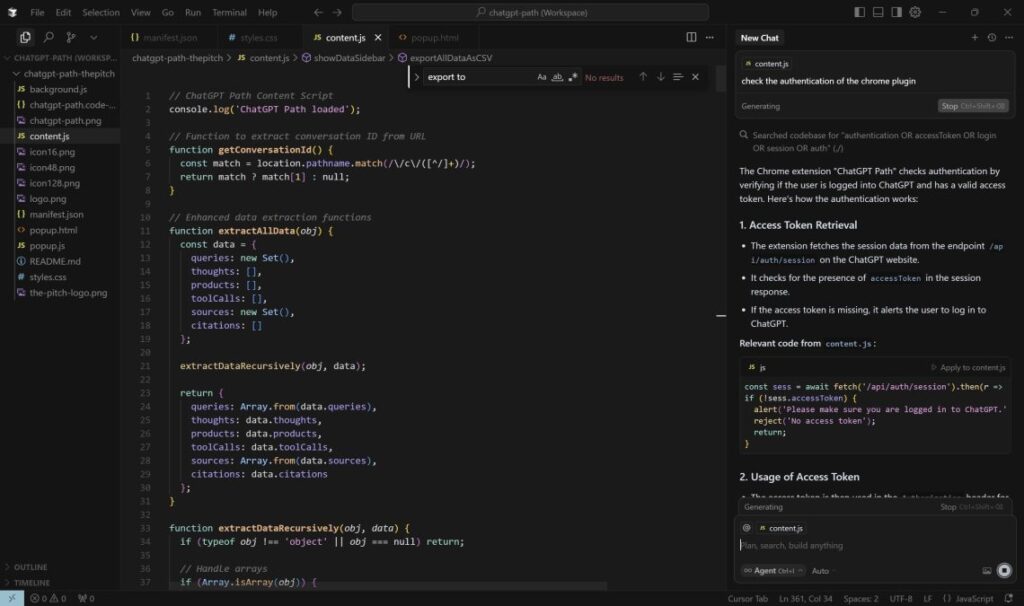The image size is (1024, 606).
Task: Open the editor's more actions menu
Action: 710,37
